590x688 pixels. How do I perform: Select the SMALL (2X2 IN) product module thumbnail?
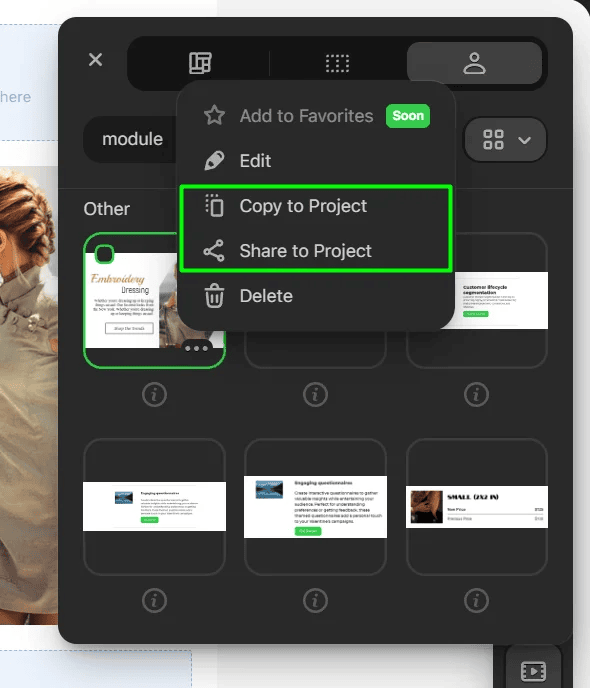tap(477, 507)
